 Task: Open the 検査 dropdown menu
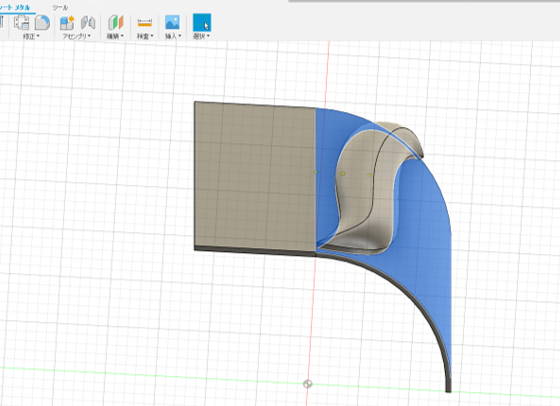pos(145,36)
